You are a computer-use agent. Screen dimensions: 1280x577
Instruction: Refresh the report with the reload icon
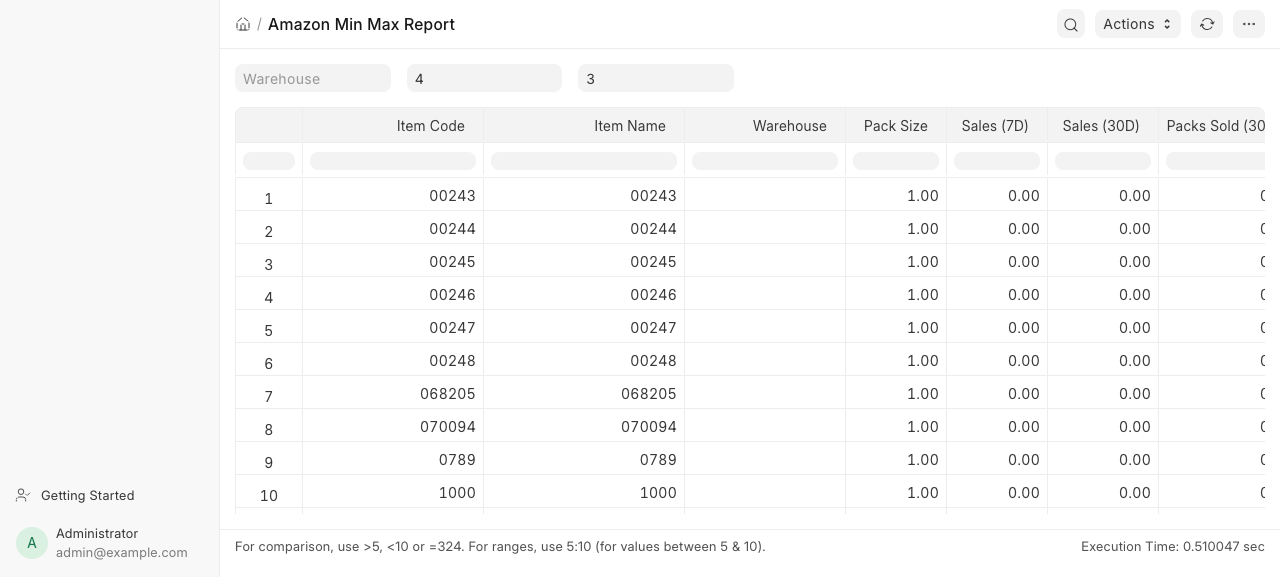point(1207,24)
